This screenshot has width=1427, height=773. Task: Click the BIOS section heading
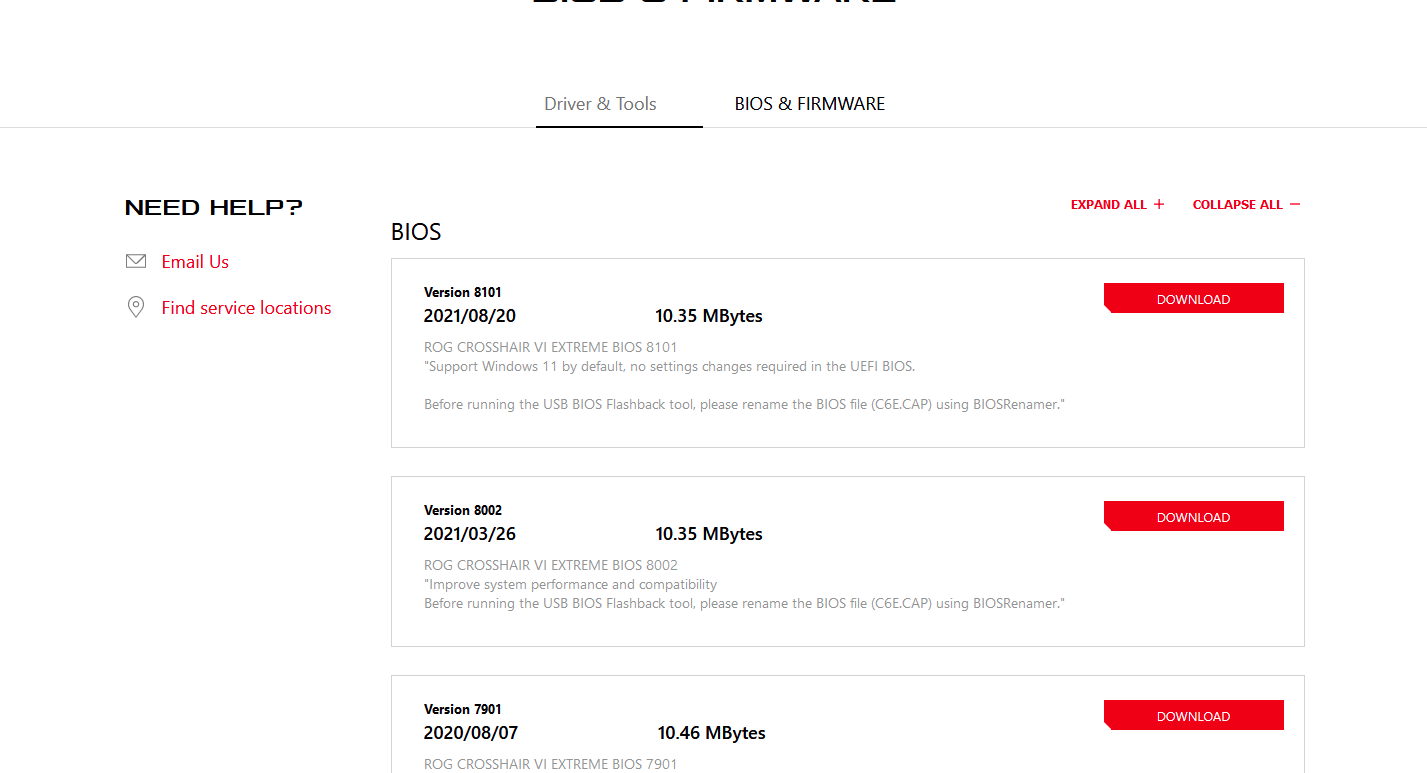point(416,232)
